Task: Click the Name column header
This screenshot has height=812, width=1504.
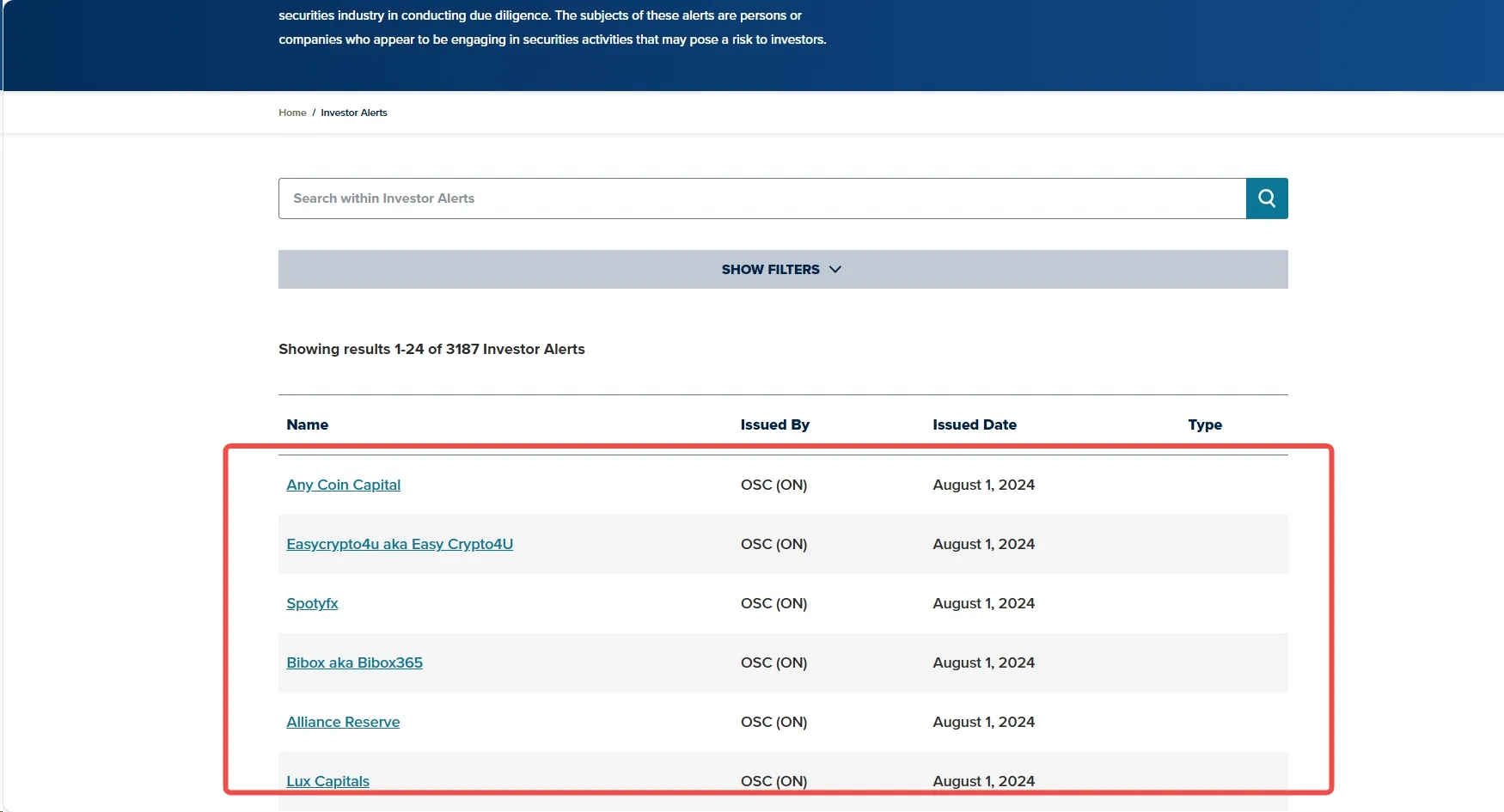Action: coord(308,424)
